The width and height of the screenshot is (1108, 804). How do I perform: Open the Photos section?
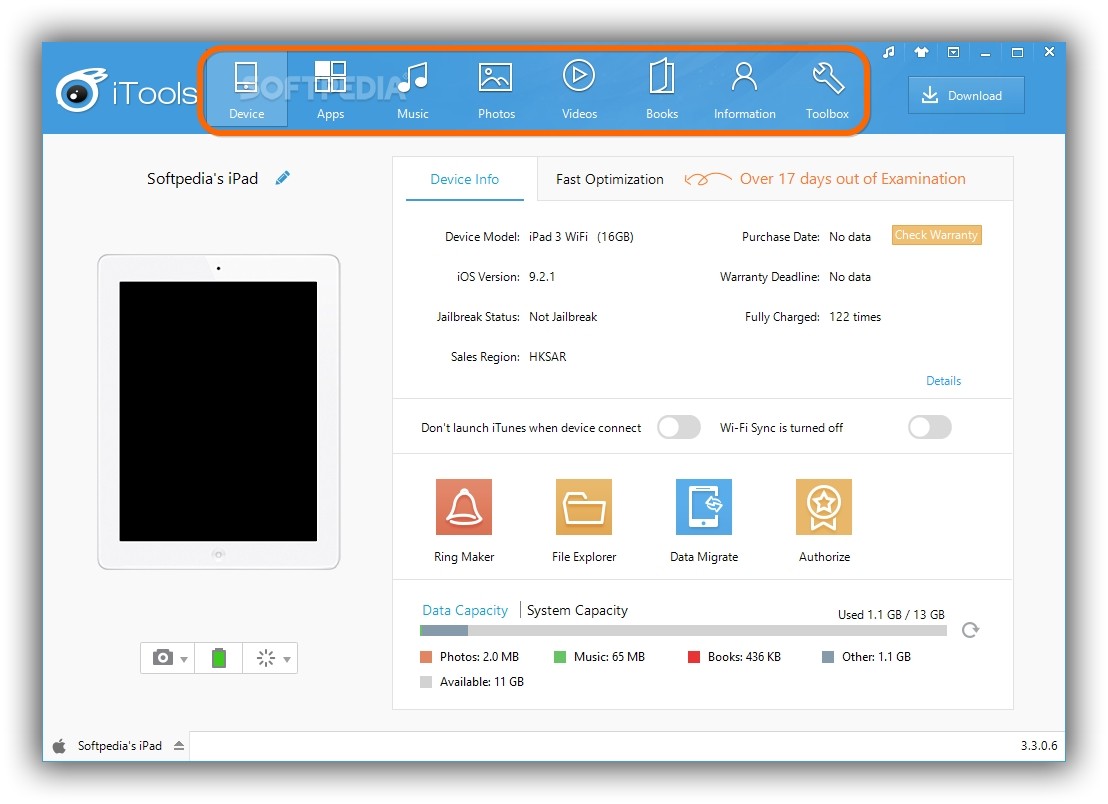coord(496,90)
